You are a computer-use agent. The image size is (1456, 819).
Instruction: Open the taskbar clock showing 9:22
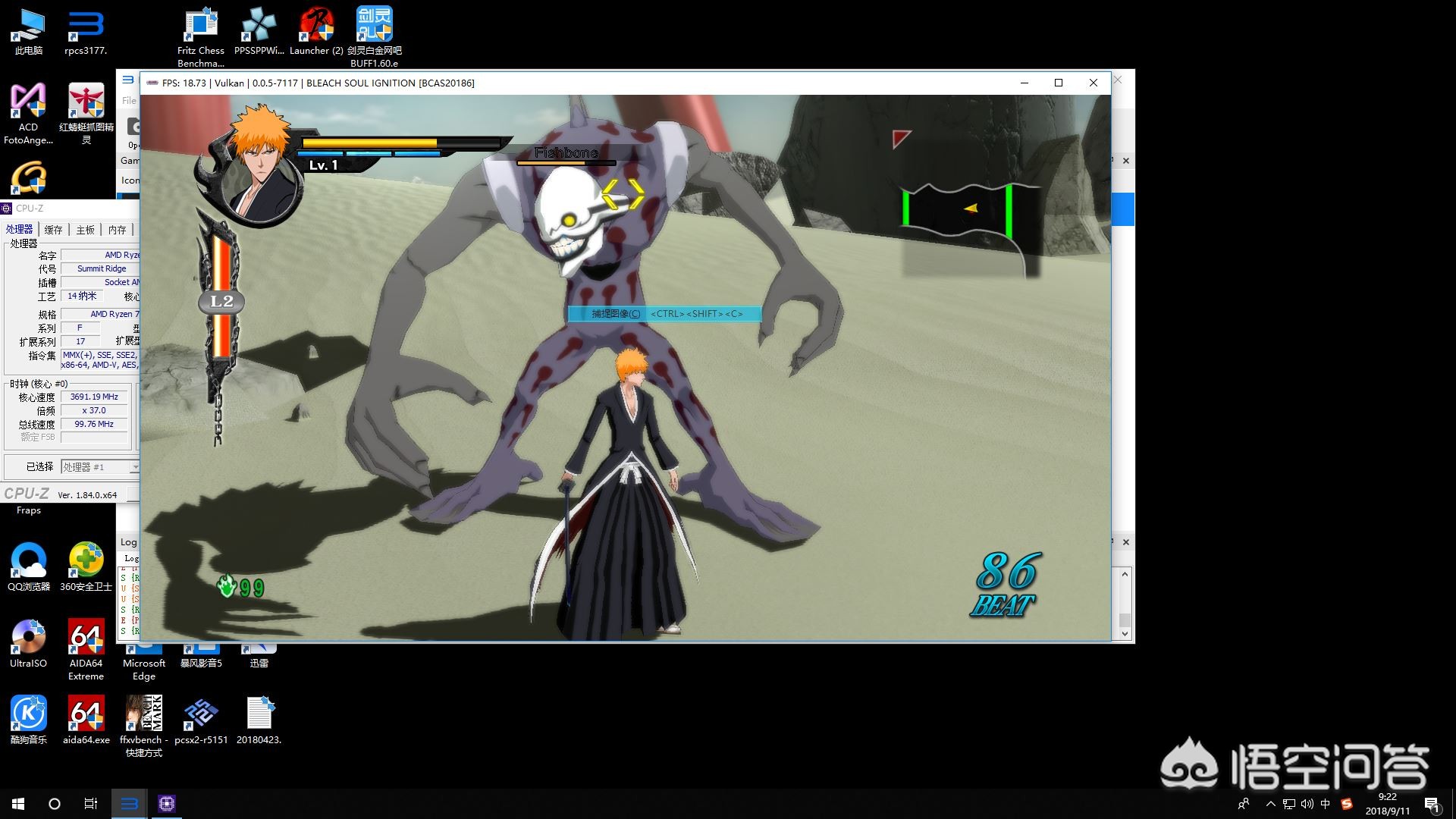[1387, 804]
